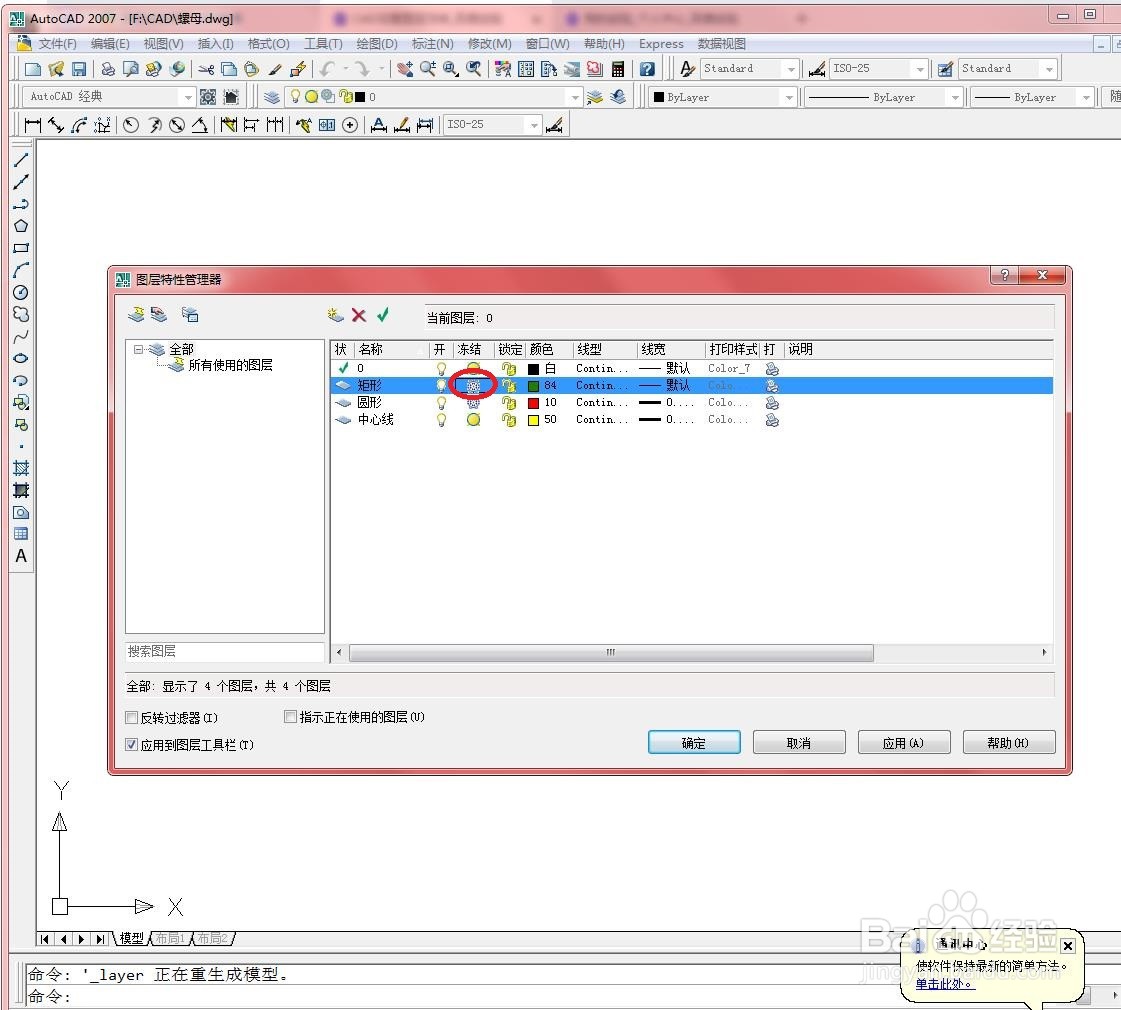Click the red Delete Layer X icon
Image resolution: width=1121 pixels, height=1010 pixels.
point(359,315)
